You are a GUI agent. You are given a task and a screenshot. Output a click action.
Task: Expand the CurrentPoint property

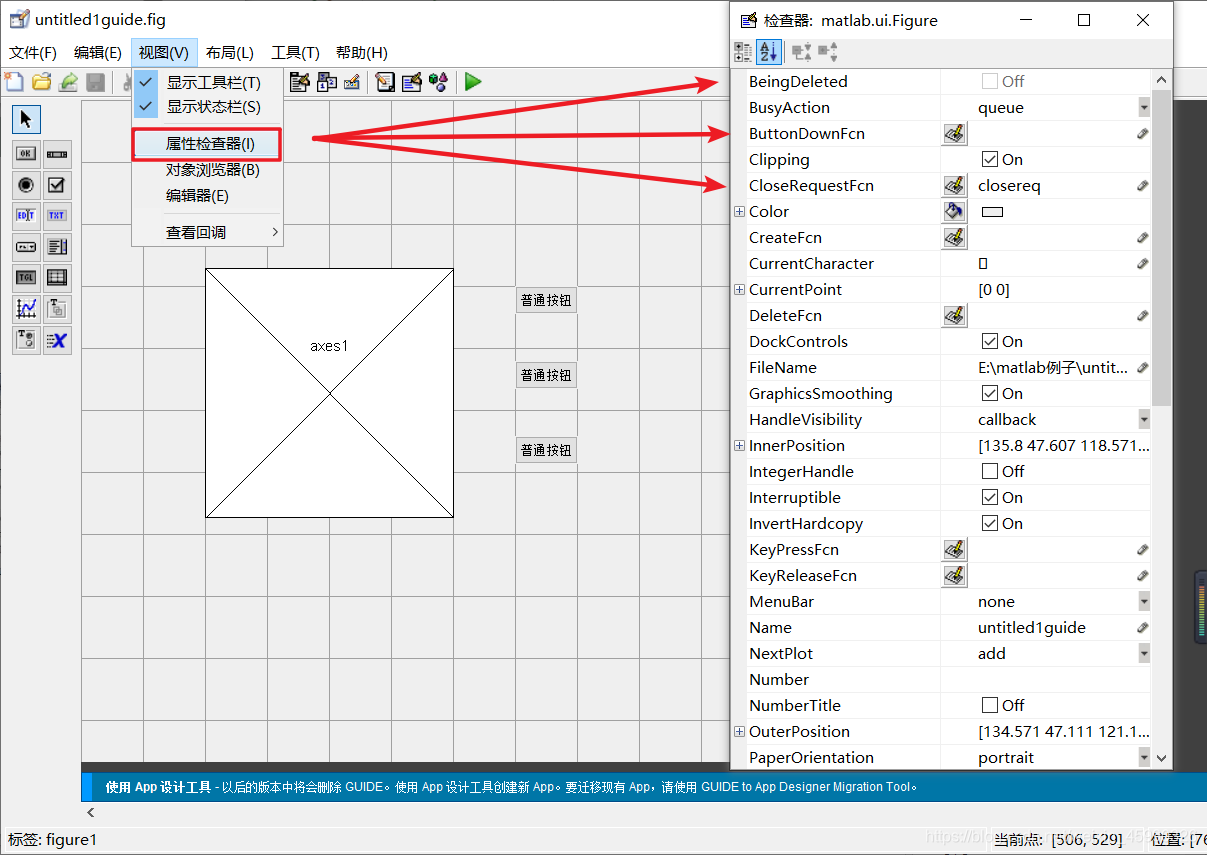(x=739, y=289)
